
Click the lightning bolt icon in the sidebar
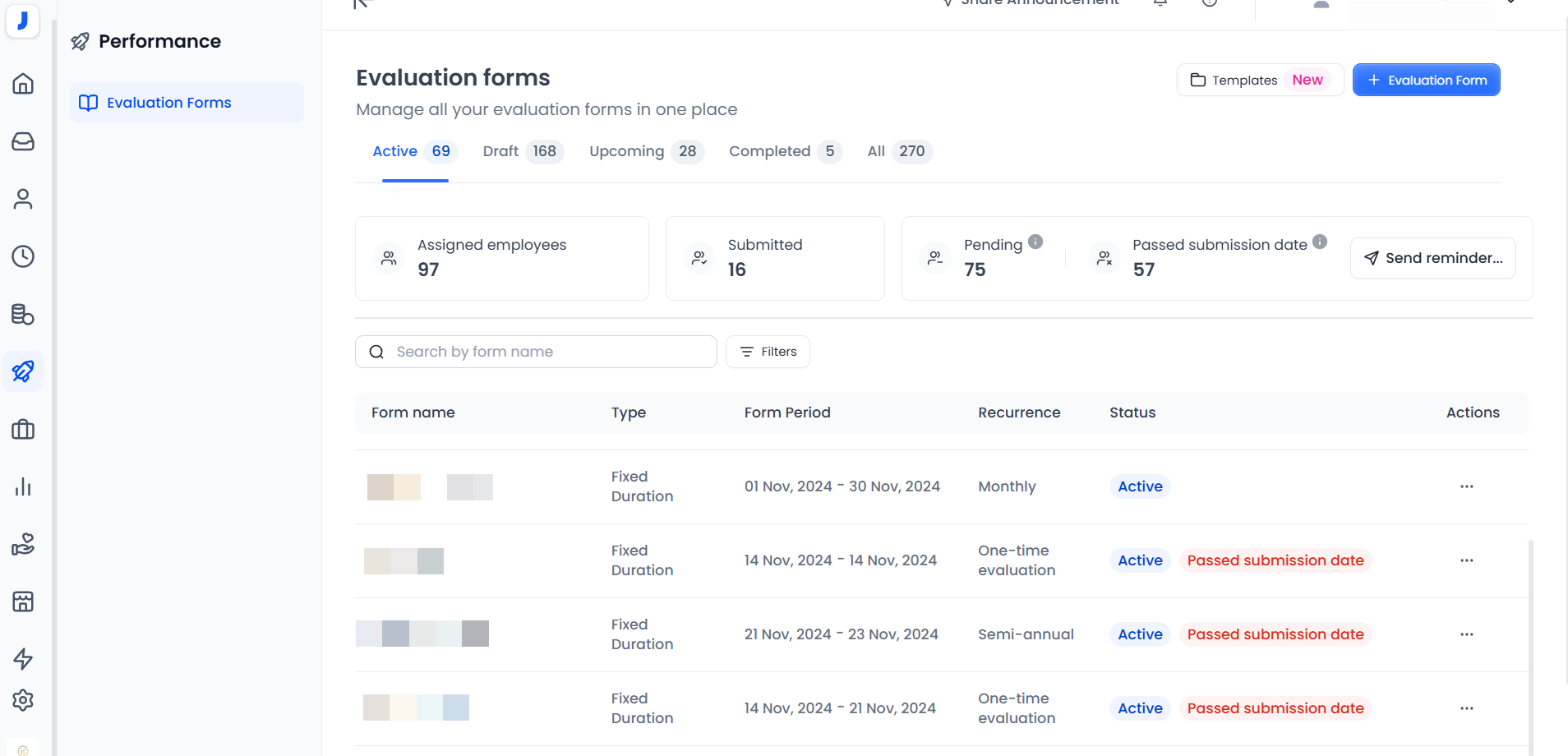pyautogui.click(x=23, y=659)
